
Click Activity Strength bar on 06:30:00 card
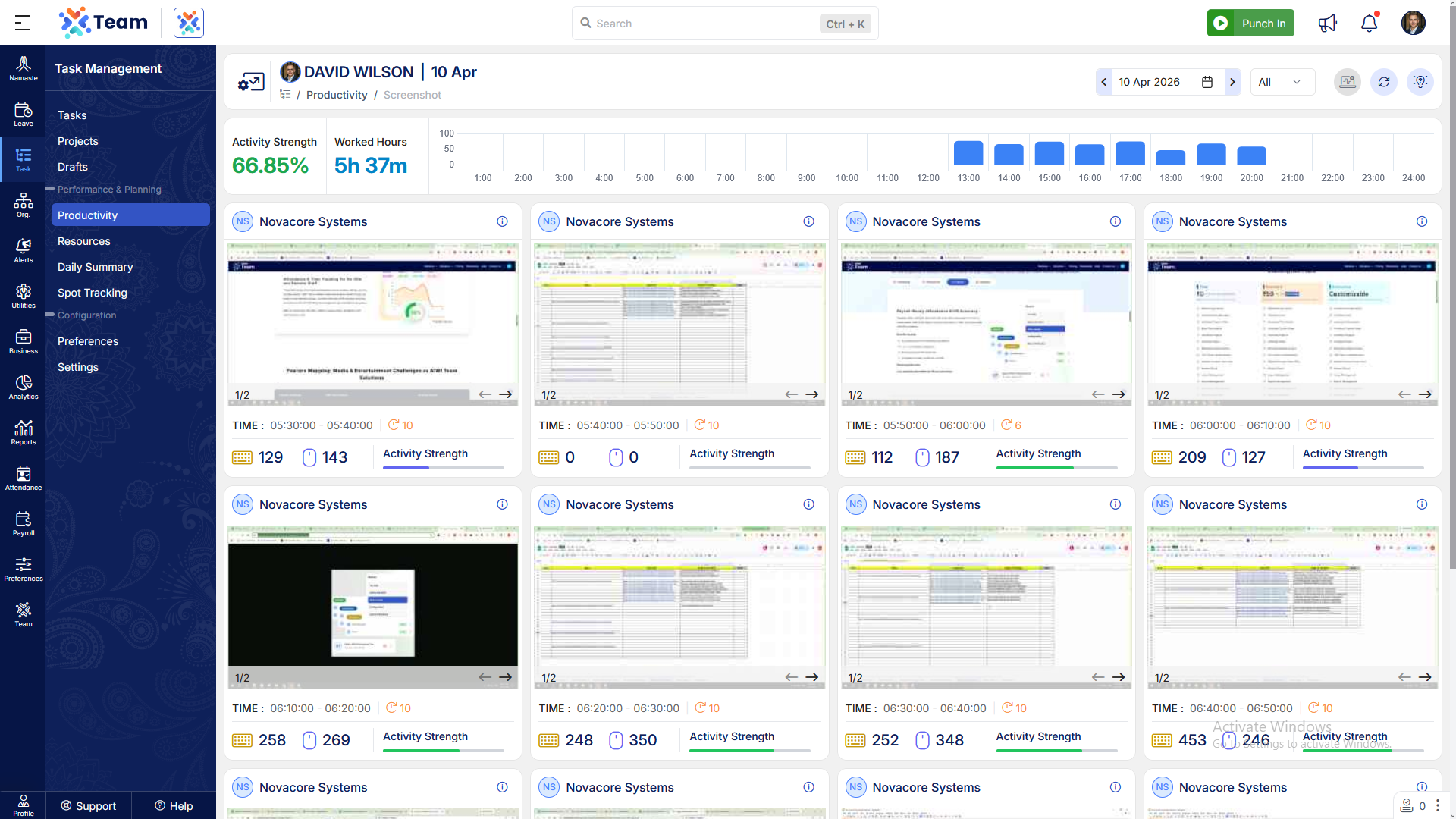tap(1056, 751)
